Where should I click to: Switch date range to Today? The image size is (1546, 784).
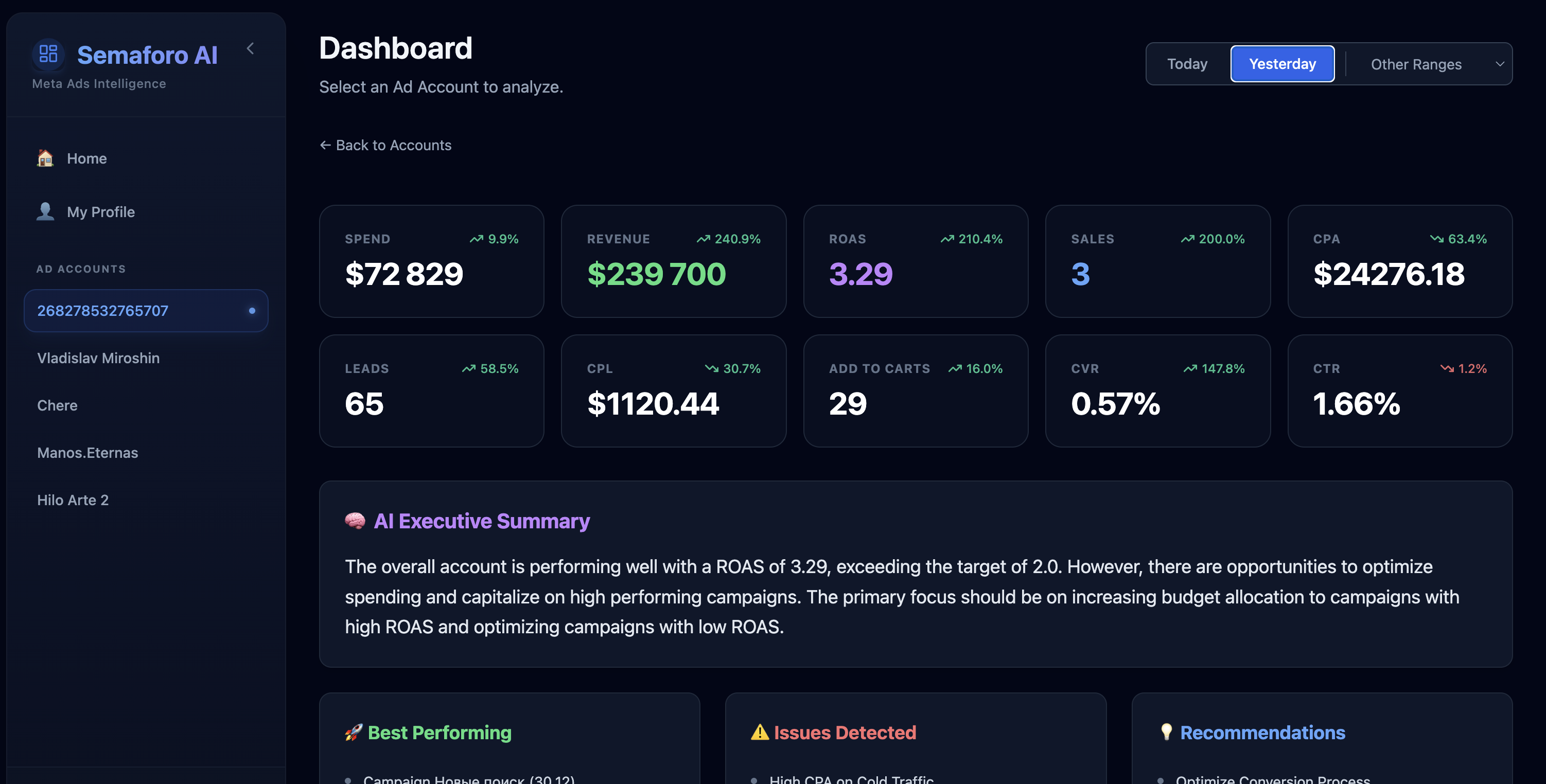[x=1186, y=64]
